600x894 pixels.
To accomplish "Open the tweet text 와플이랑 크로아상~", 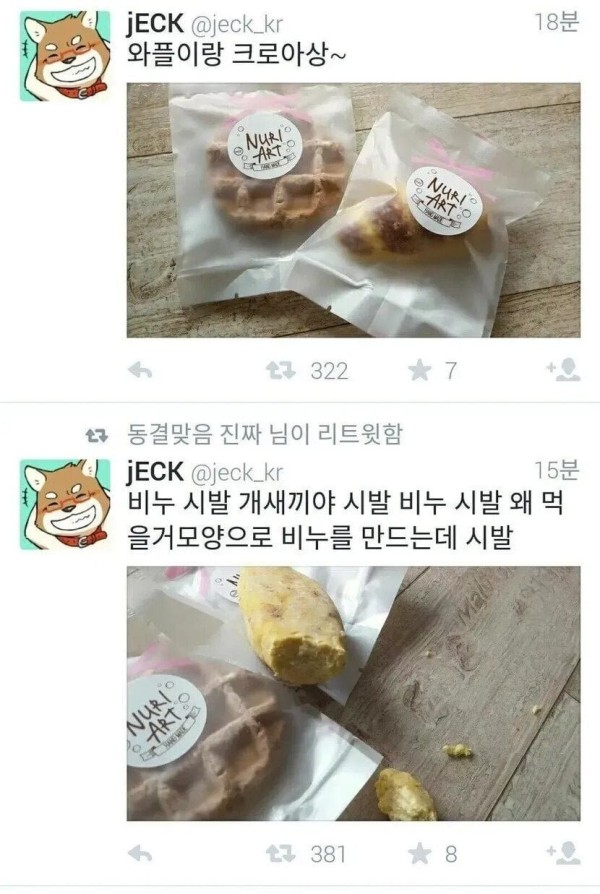I will tap(236, 56).
